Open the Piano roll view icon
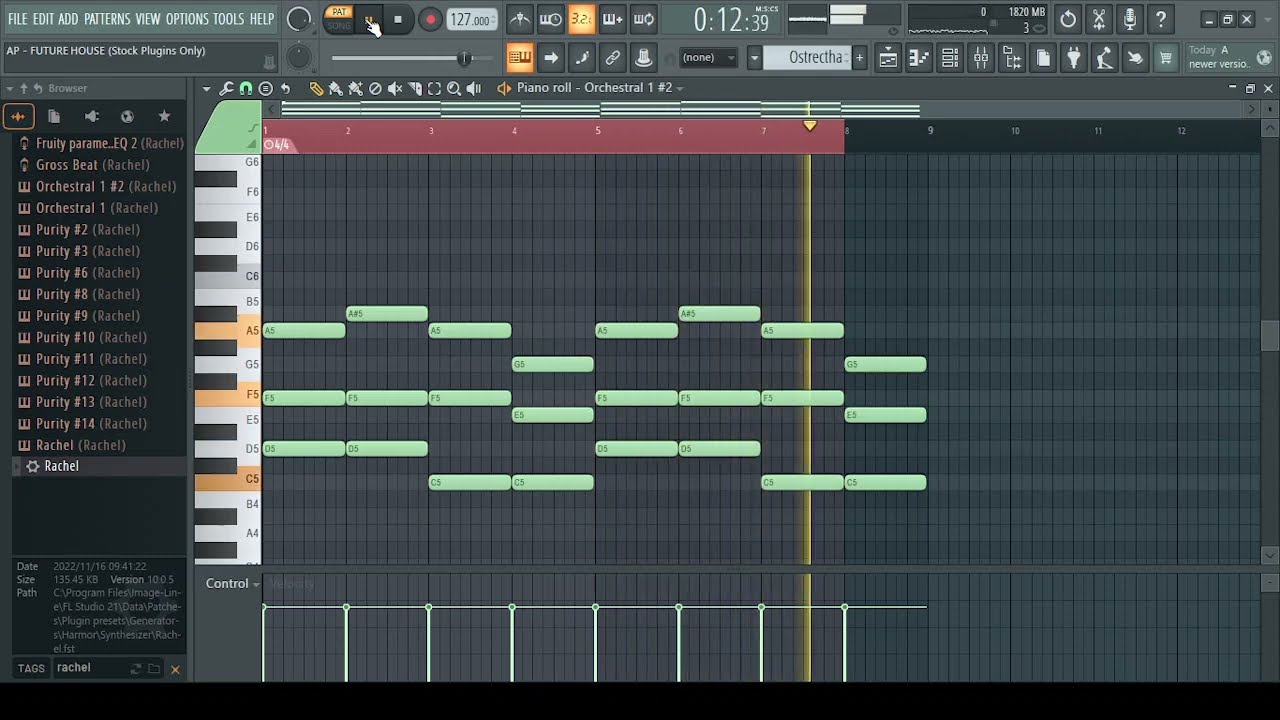This screenshot has width=1280, height=720. (919, 58)
